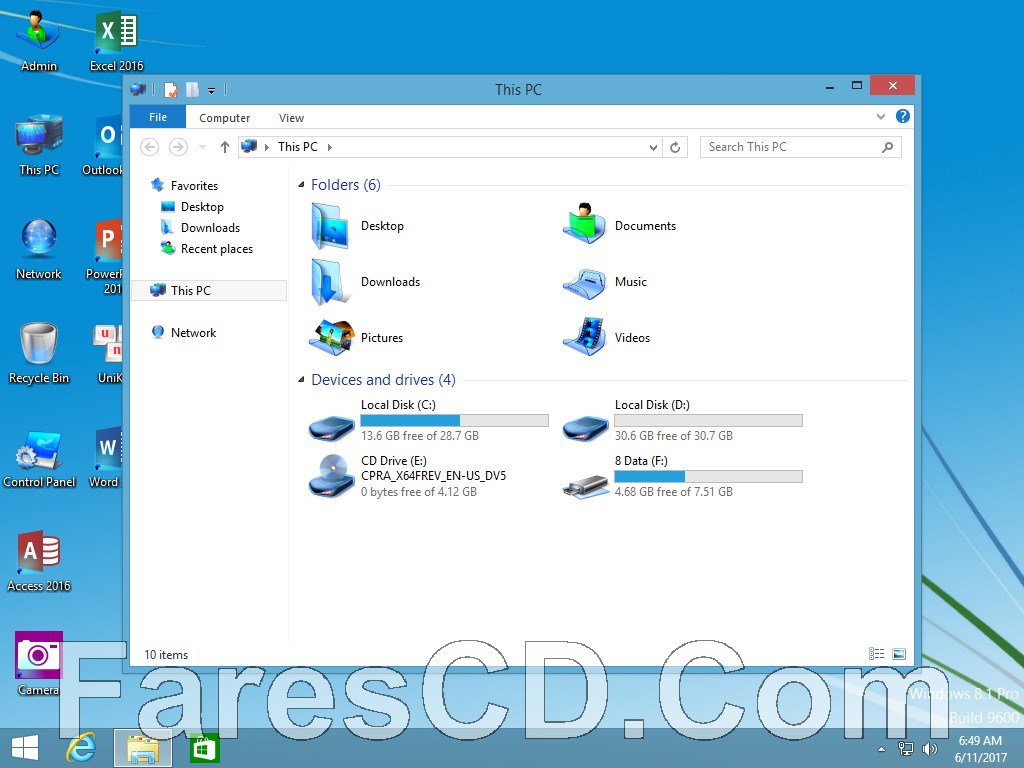Click the search magnifier icon
Image resolution: width=1024 pixels, height=768 pixels.
(888, 148)
